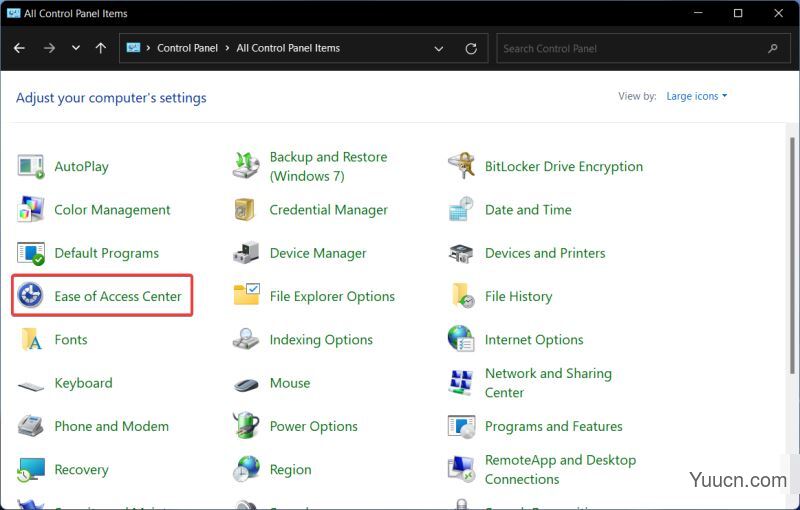
Task: Open the View by Large icons dropdown
Action: tap(696, 96)
